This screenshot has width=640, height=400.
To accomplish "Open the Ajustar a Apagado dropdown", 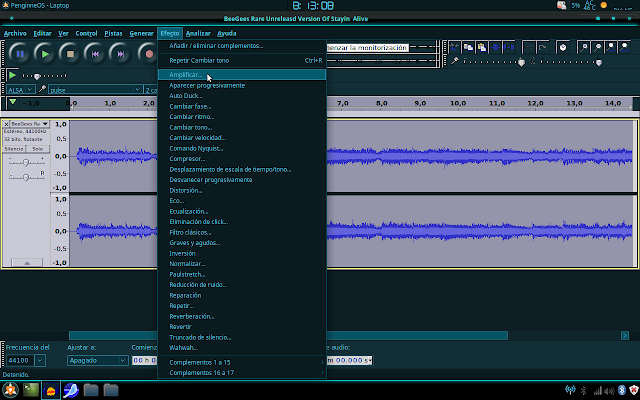I will 98,360.
